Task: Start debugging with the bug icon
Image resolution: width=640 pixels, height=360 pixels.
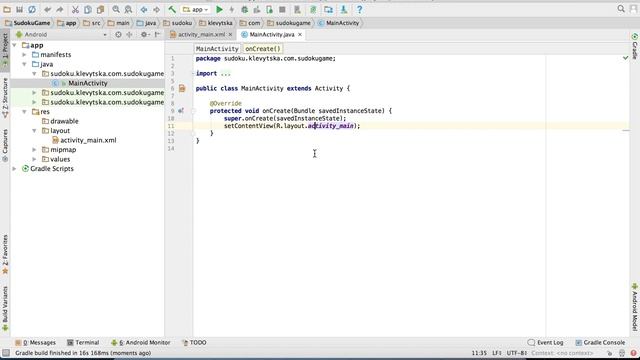Action: click(x=244, y=9)
